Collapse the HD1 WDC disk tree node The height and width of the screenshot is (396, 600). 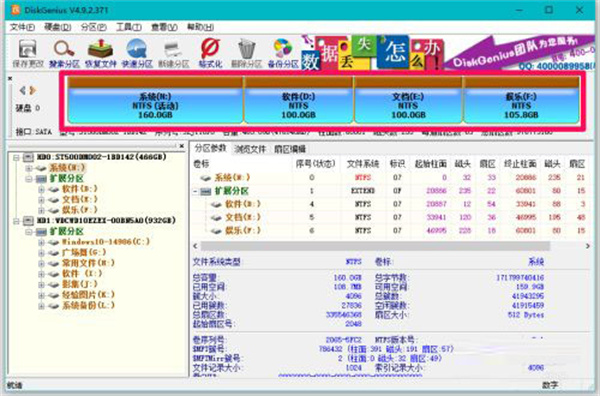pos(16,221)
